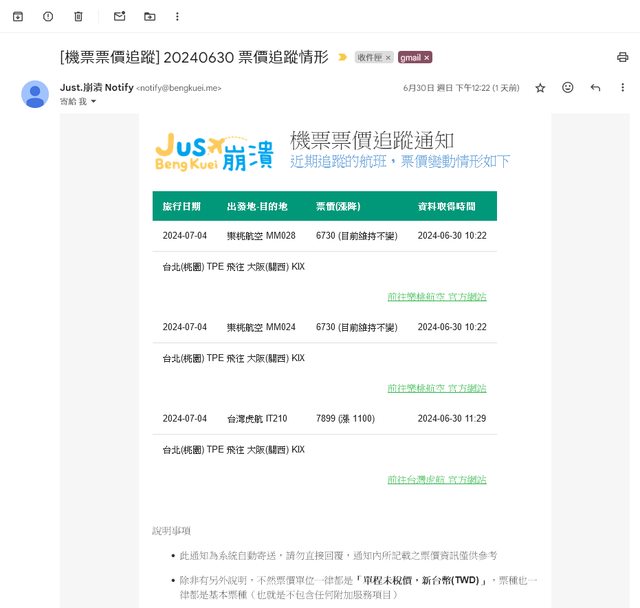Add an emoji reaction to the message
This screenshot has height=608, width=640.
click(568, 88)
